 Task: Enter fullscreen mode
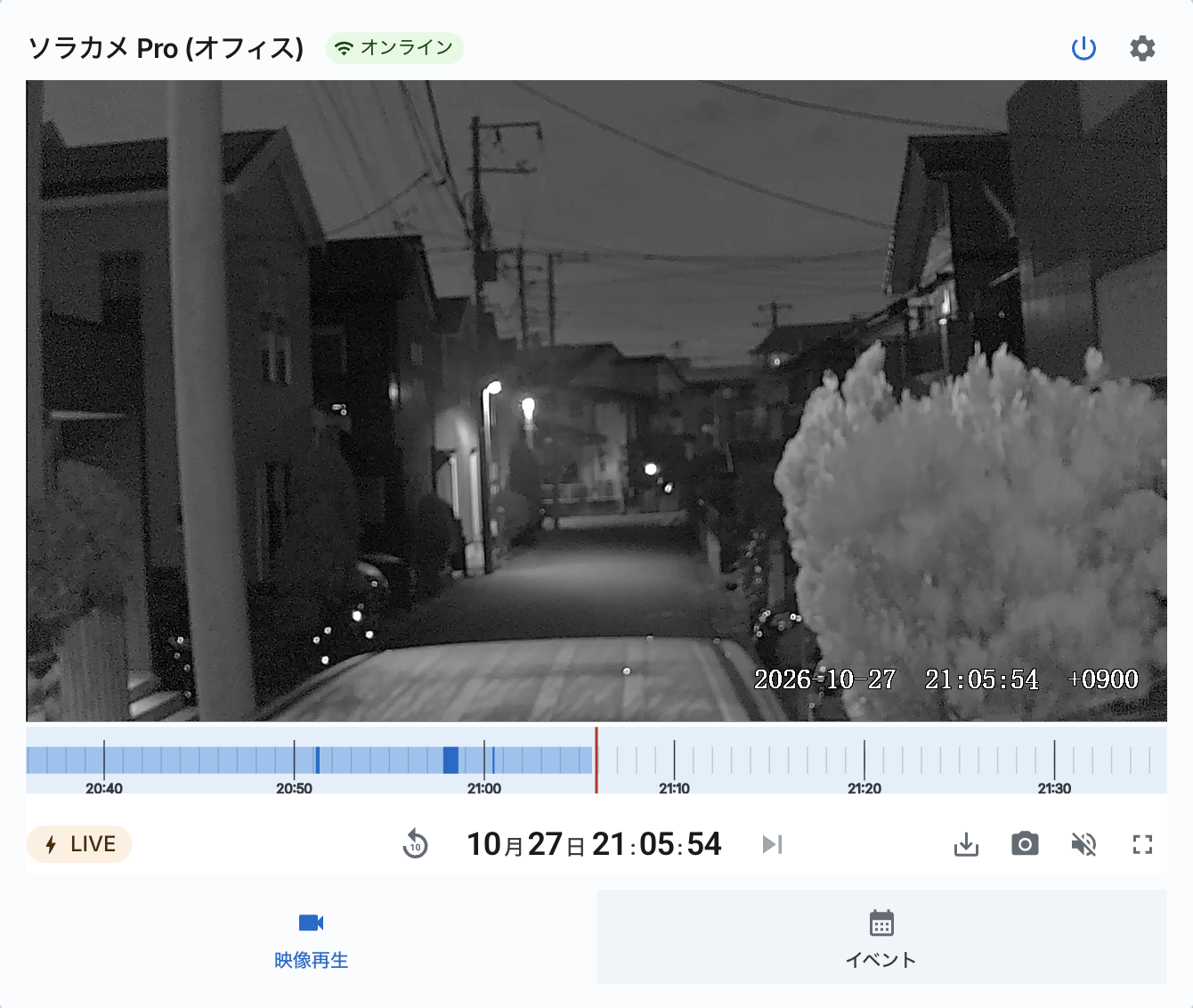click(x=1142, y=844)
